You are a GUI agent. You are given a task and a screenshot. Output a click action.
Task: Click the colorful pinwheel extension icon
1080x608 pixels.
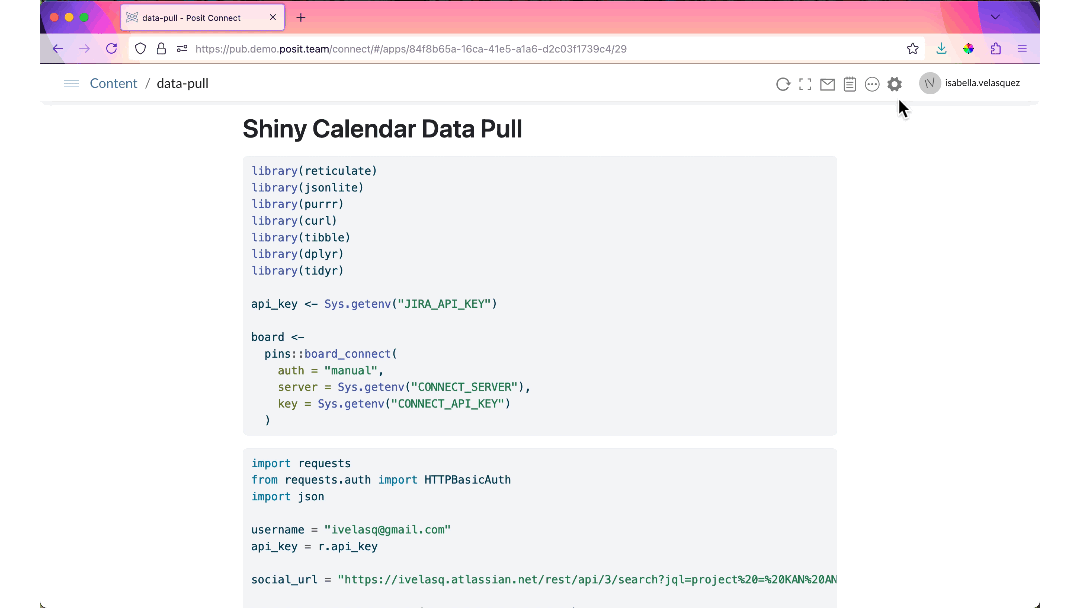[968, 48]
